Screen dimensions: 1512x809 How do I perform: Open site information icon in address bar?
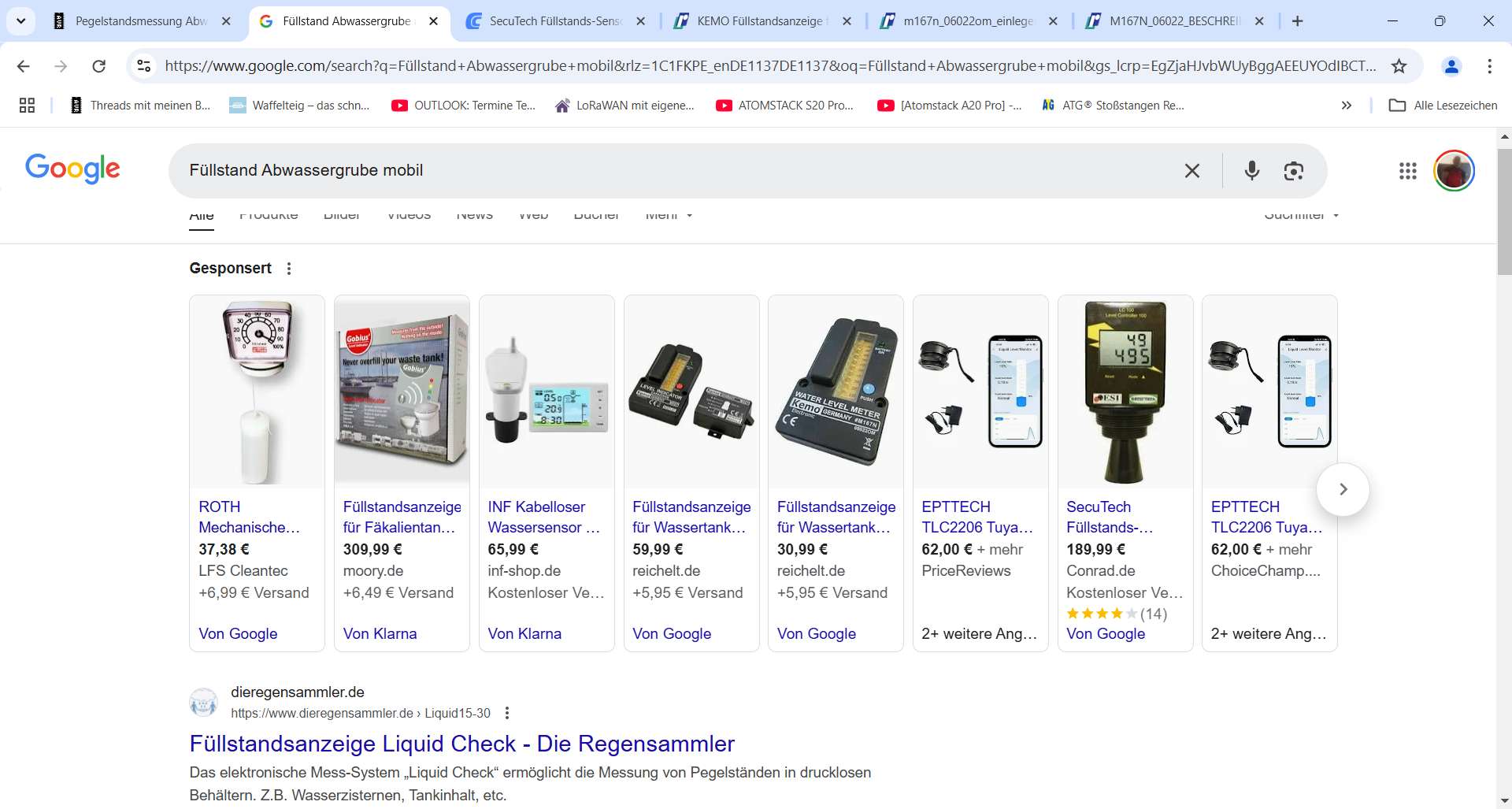click(144, 66)
